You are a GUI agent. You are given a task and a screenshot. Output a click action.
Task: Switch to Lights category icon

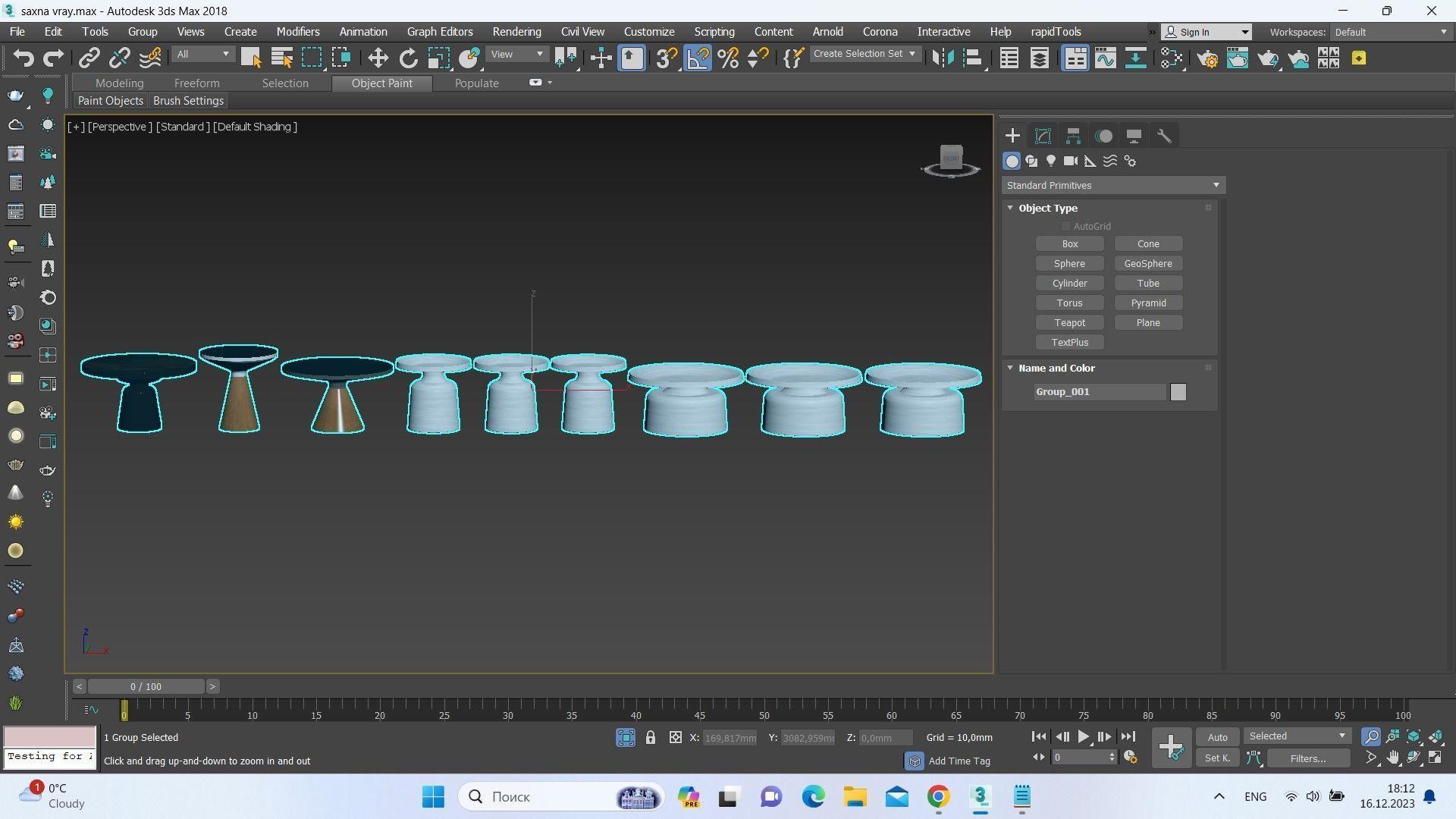(x=1051, y=161)
